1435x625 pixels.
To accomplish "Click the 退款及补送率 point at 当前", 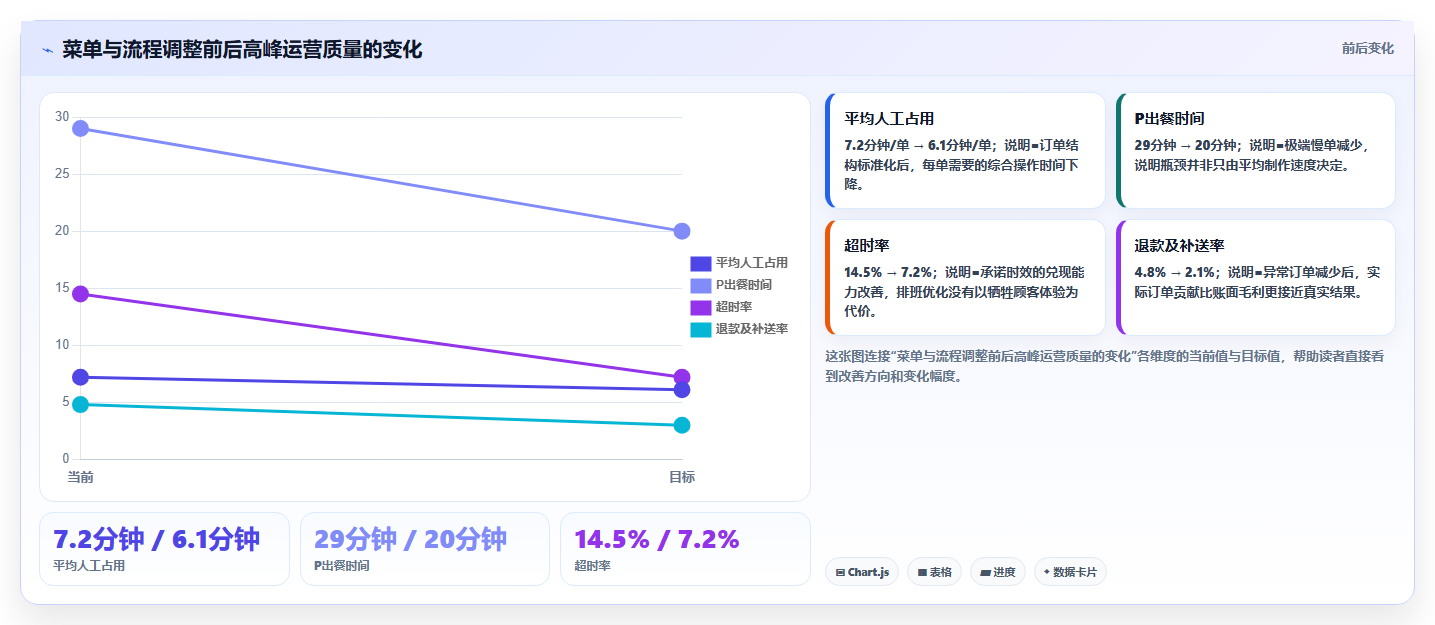I will (x=80, y=404).
